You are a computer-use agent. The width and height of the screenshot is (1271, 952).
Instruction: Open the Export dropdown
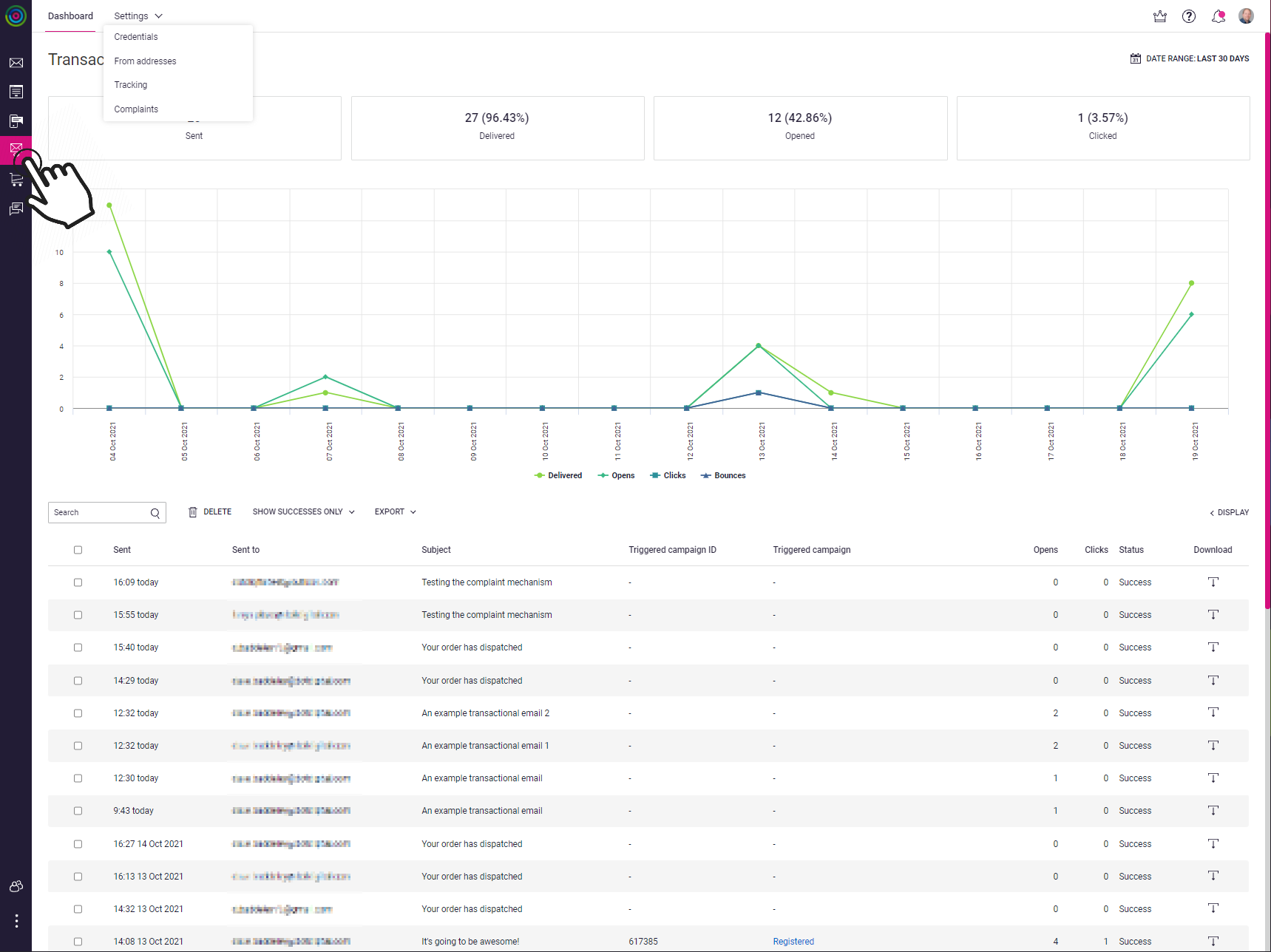coord(396,511)
